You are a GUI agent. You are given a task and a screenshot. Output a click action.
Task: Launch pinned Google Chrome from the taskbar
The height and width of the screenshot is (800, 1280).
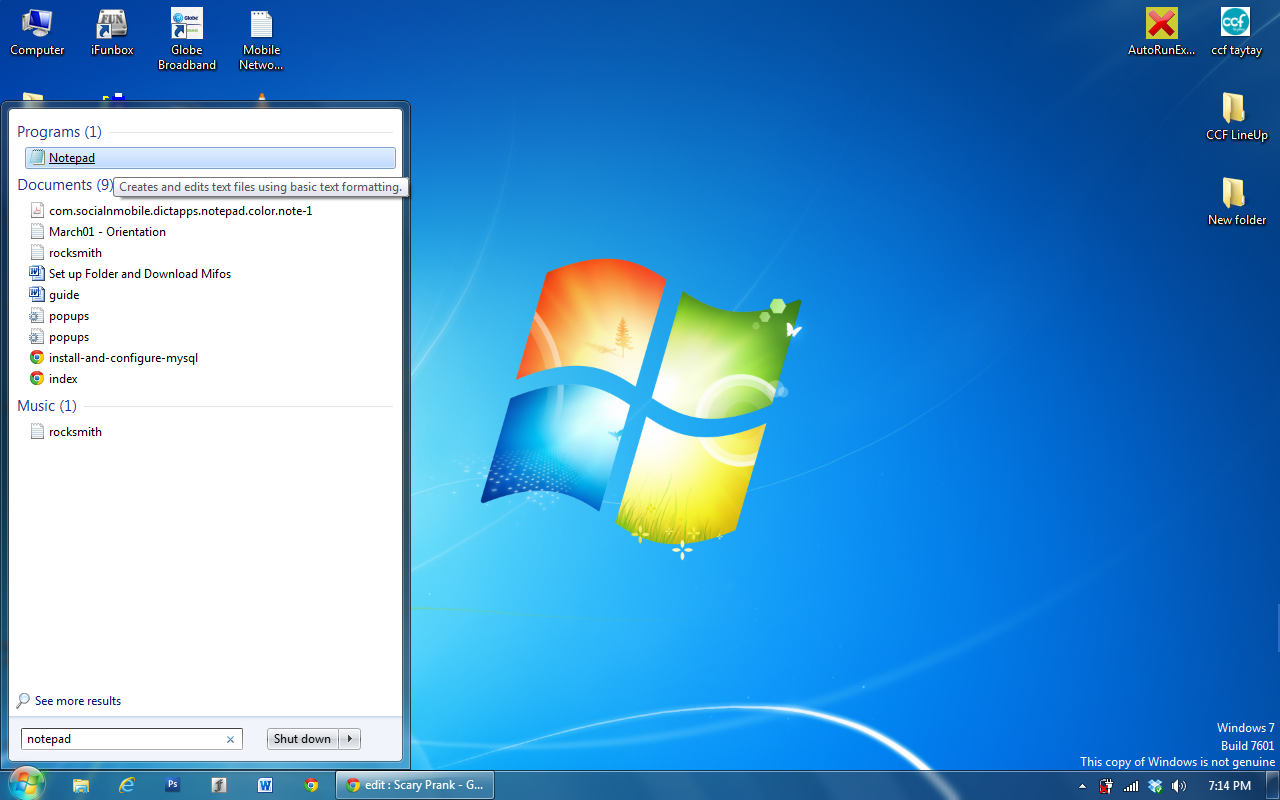(311, 786)
